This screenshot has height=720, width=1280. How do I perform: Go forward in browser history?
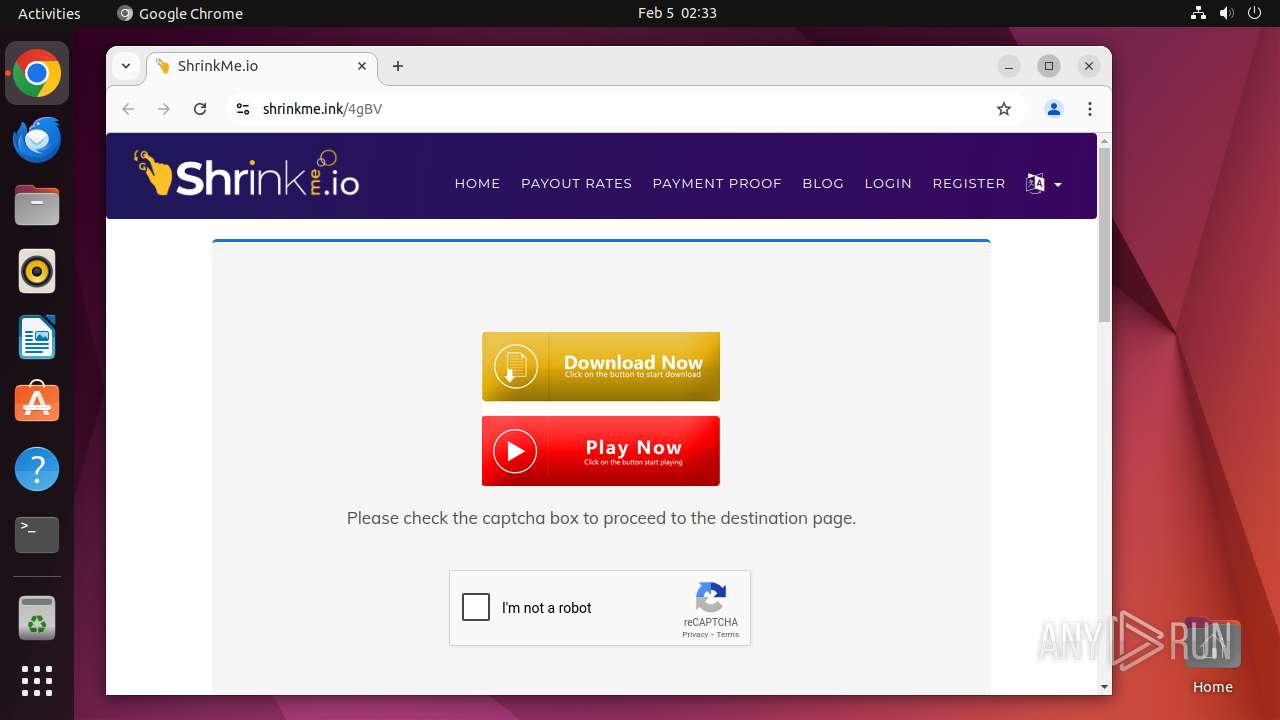click(164, 109)
